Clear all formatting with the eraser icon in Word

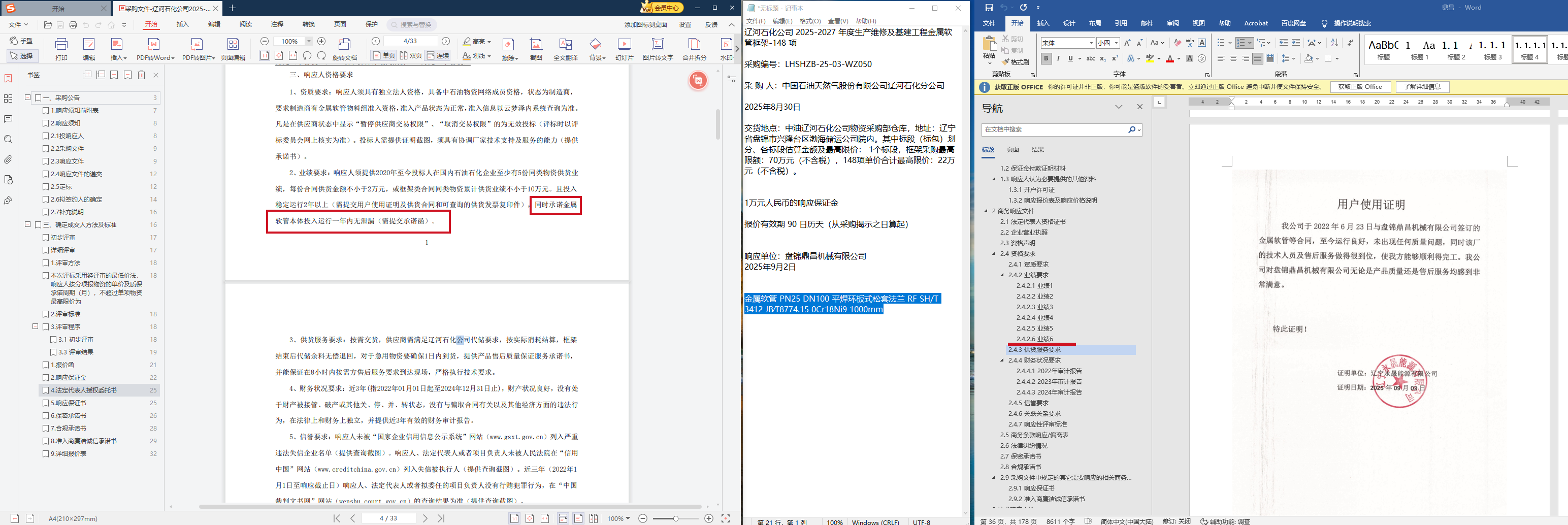click(1177, 43)
